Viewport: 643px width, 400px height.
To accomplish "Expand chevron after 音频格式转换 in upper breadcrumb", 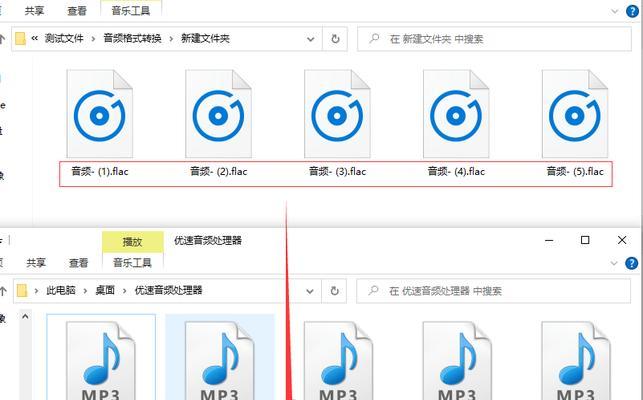I will pos(171,39).
